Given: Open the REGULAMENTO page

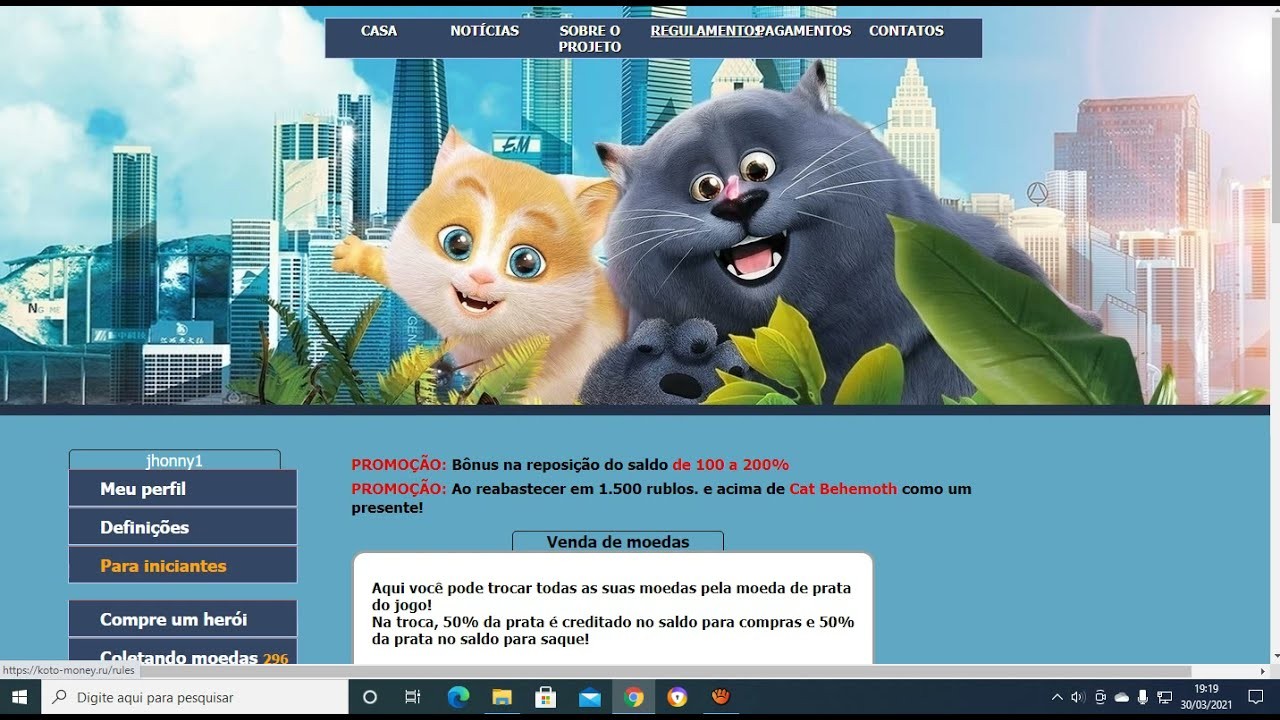Looking at the screenshot, I should point(704,31).
